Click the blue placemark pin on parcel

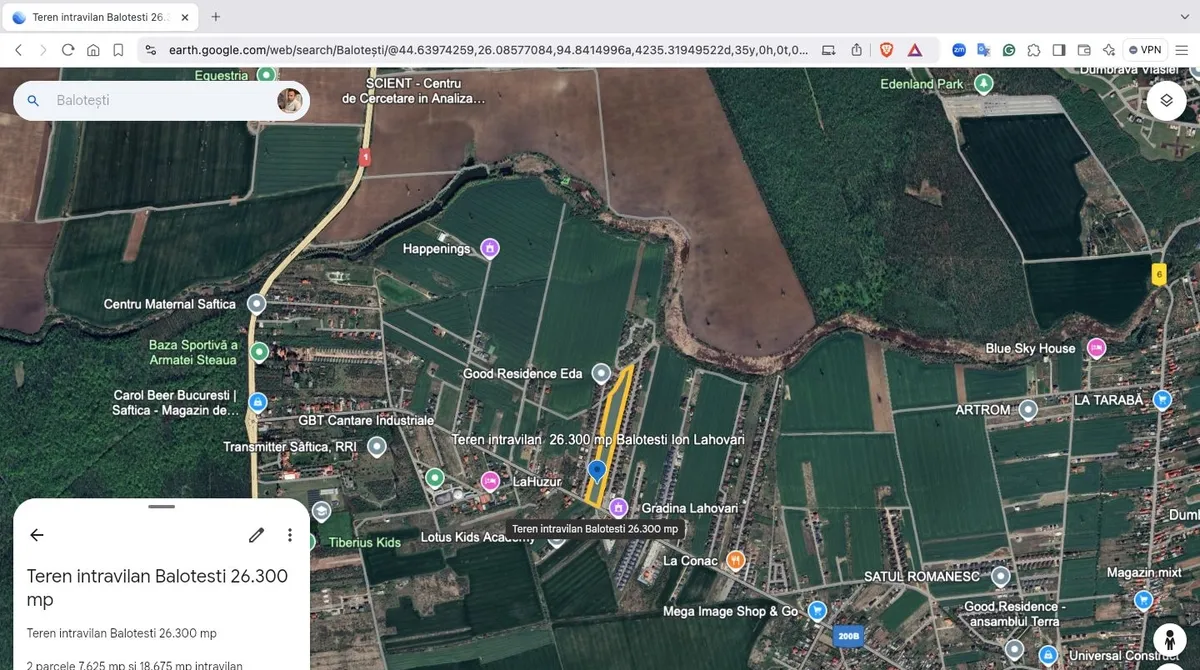coord(597,470)
